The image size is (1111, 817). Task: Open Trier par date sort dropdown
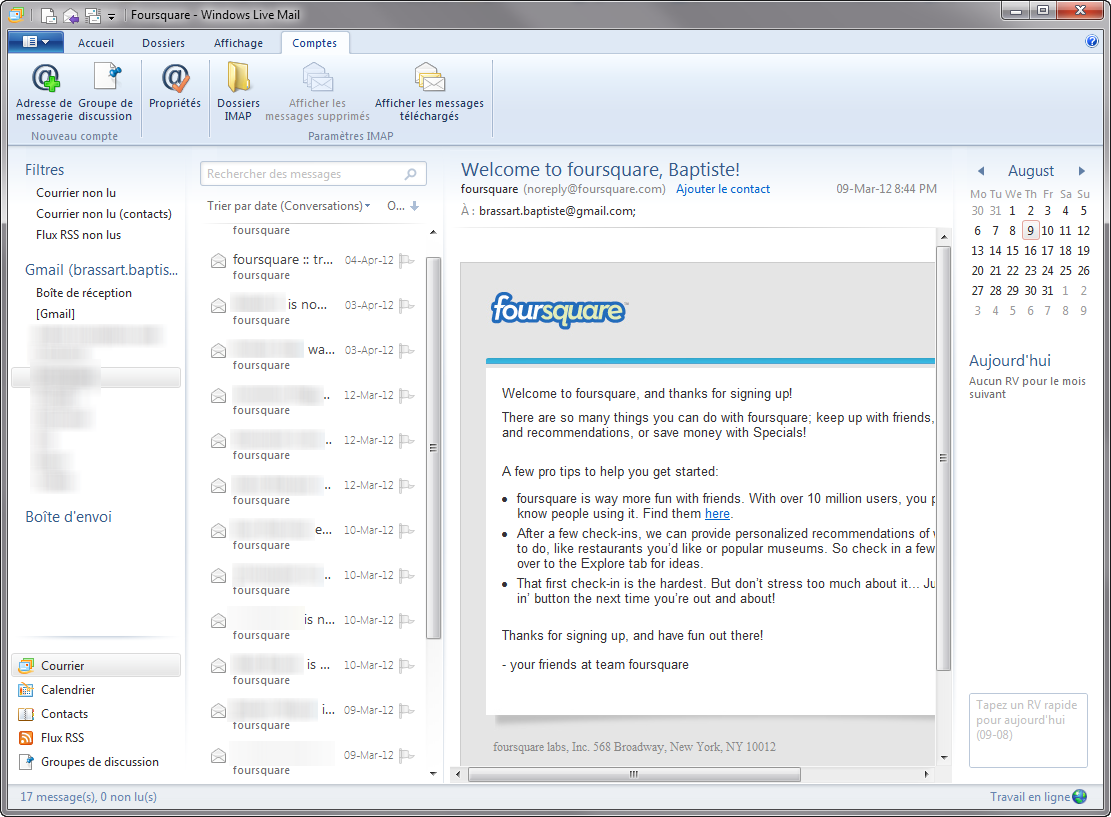pyautogui.click(x=288, y=206)
